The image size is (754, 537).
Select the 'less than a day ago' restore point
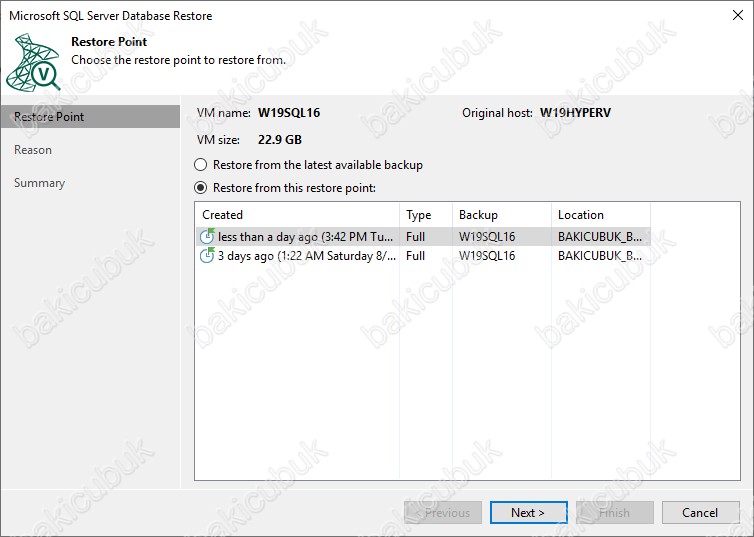(423, 237)
